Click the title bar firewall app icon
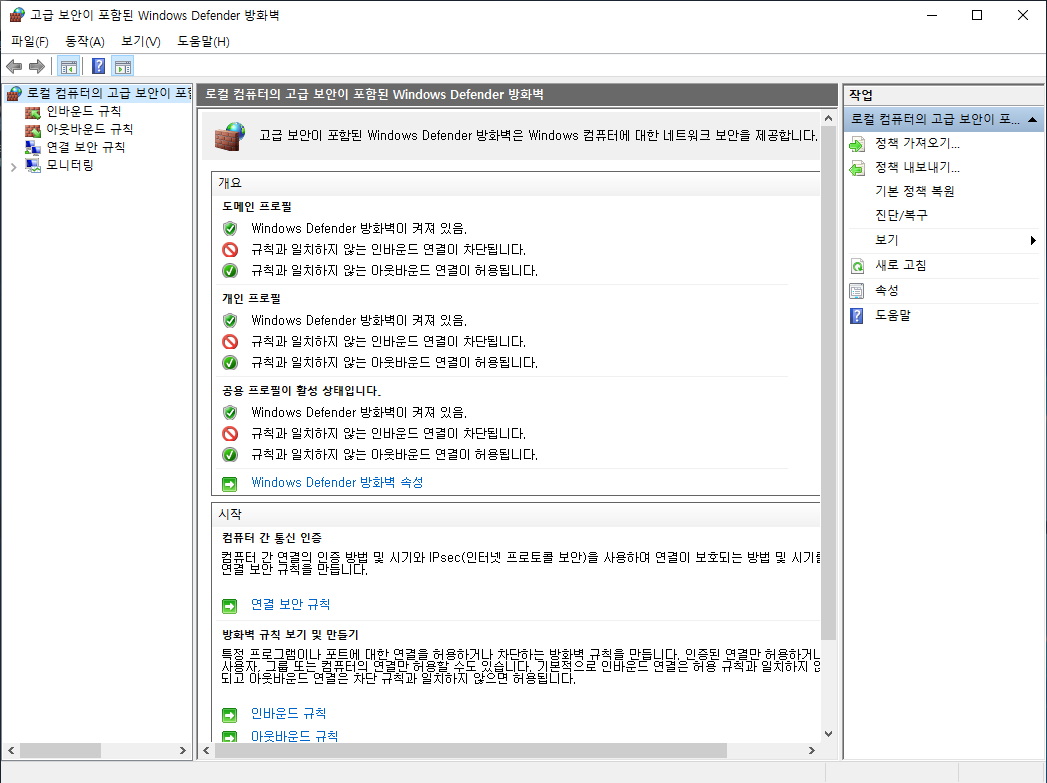Screen dimensions: 1047x783 pyautogui.click(x=17, y=15)
